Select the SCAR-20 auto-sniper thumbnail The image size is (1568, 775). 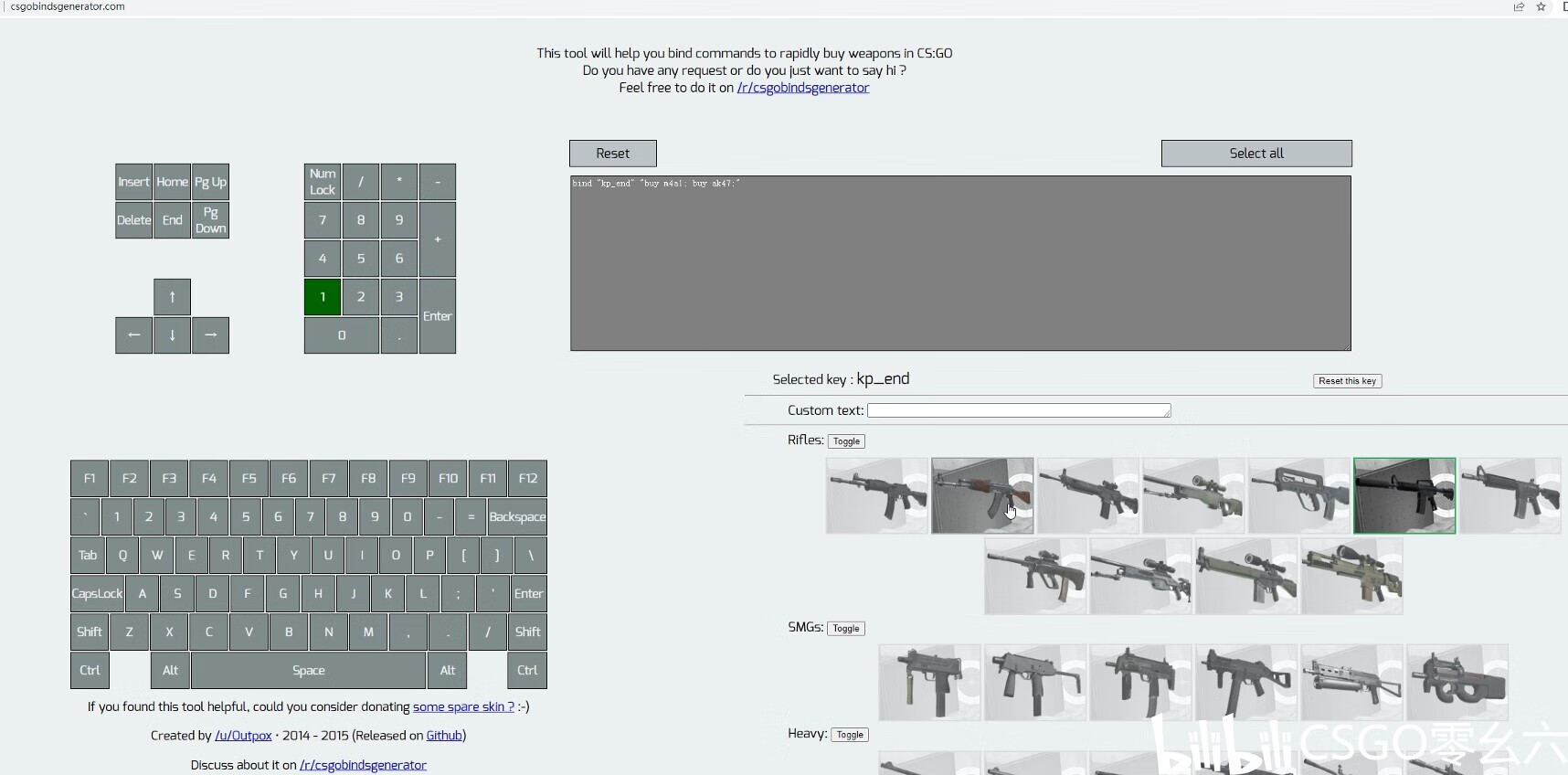[1352, 576]
